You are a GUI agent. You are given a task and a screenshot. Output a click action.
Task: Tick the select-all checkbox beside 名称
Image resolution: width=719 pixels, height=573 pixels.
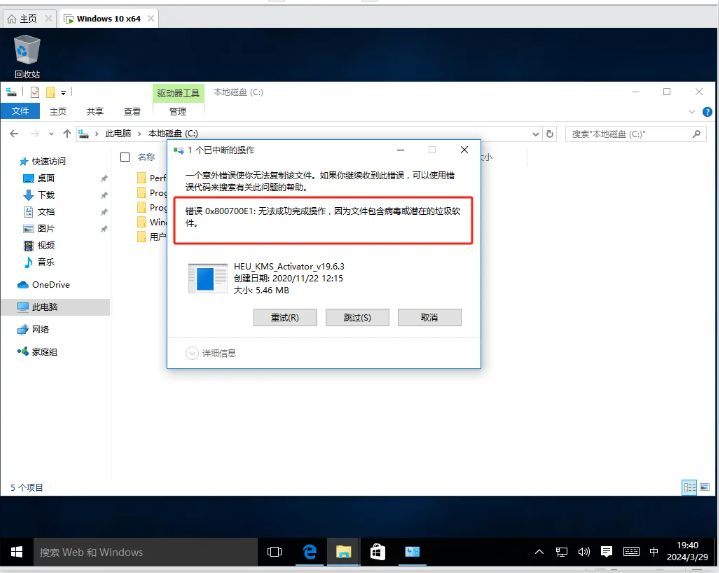click(x=125, y=157)
